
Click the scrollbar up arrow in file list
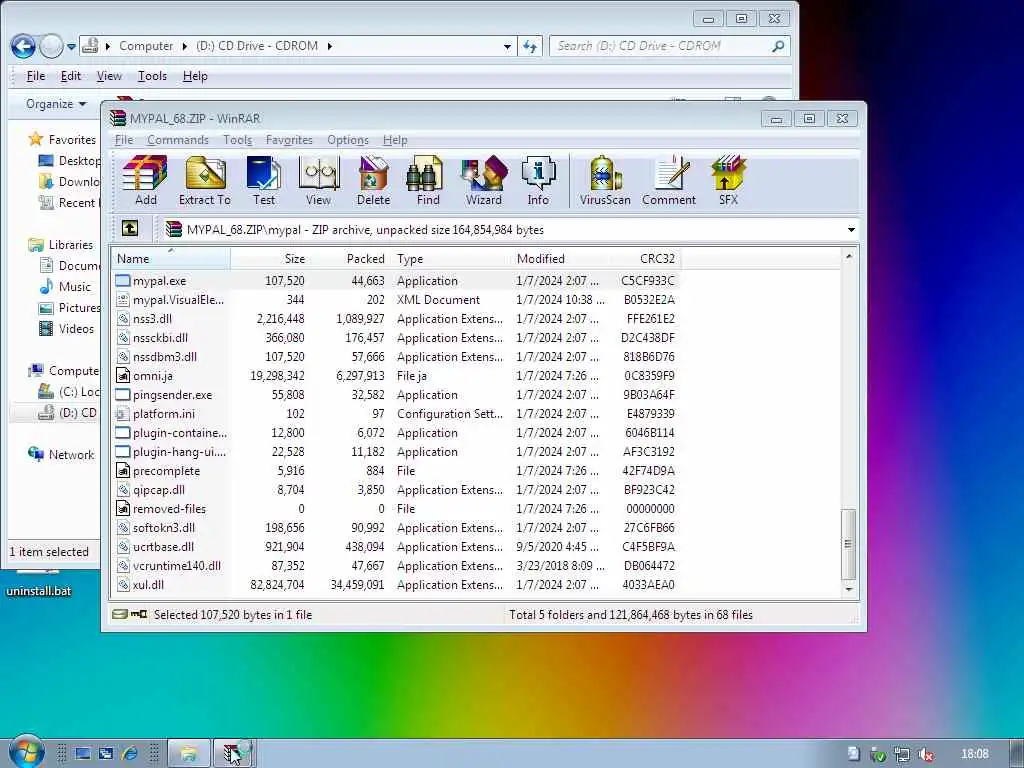[x=848, y=257]
